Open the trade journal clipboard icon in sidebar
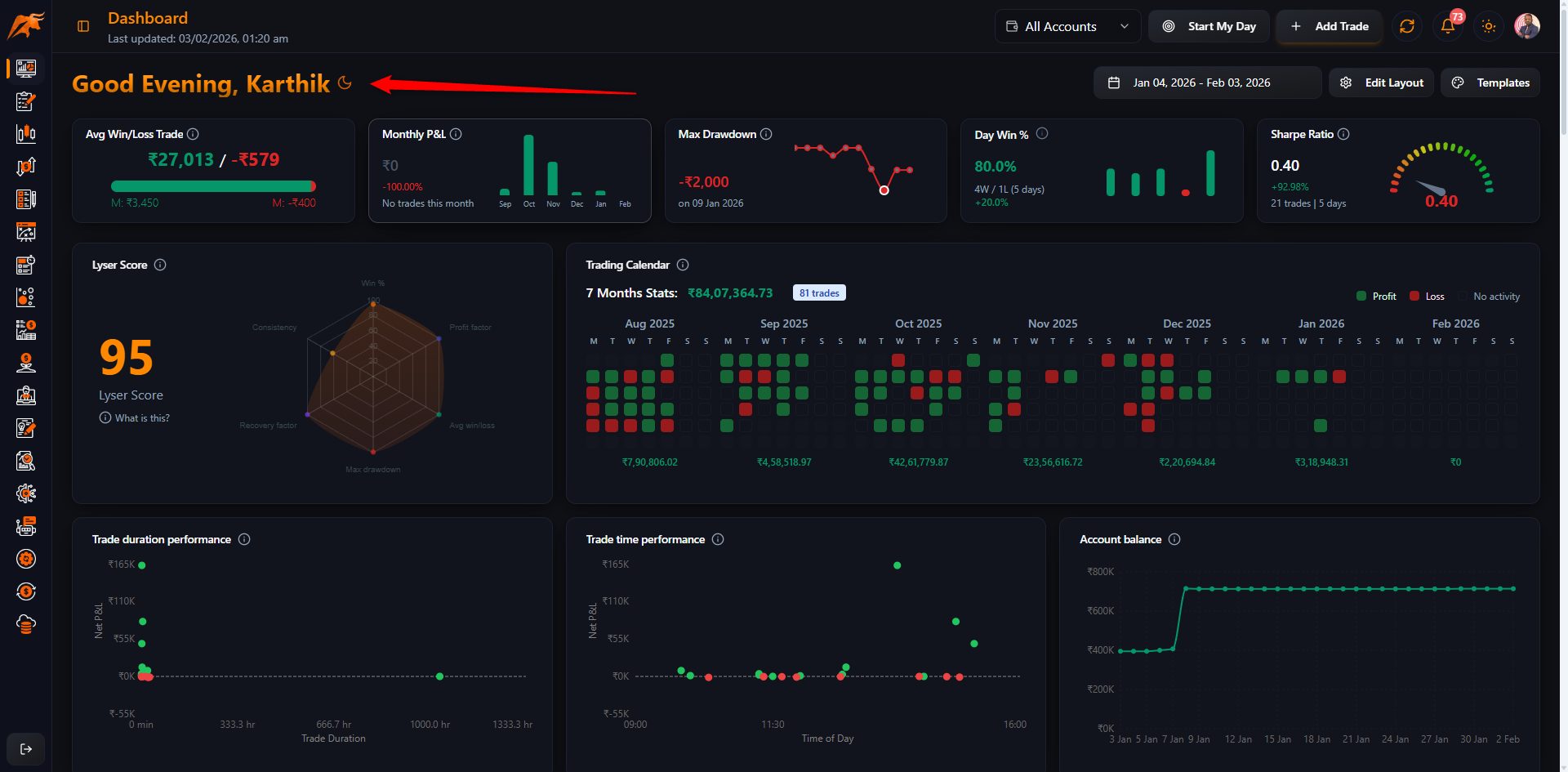1568x772 pixels. point(25,101)
